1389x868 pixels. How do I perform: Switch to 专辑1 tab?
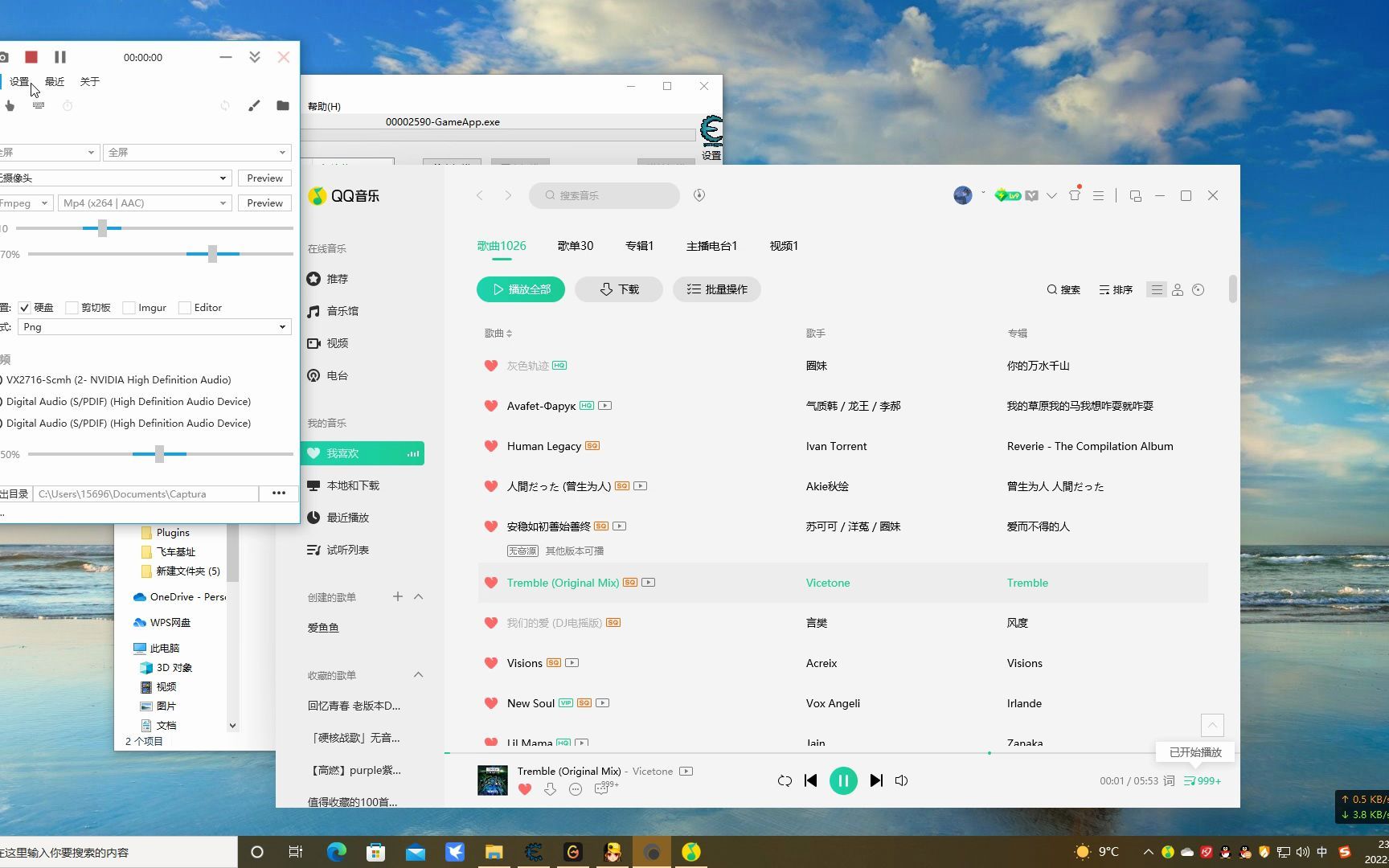pos(640,246)
